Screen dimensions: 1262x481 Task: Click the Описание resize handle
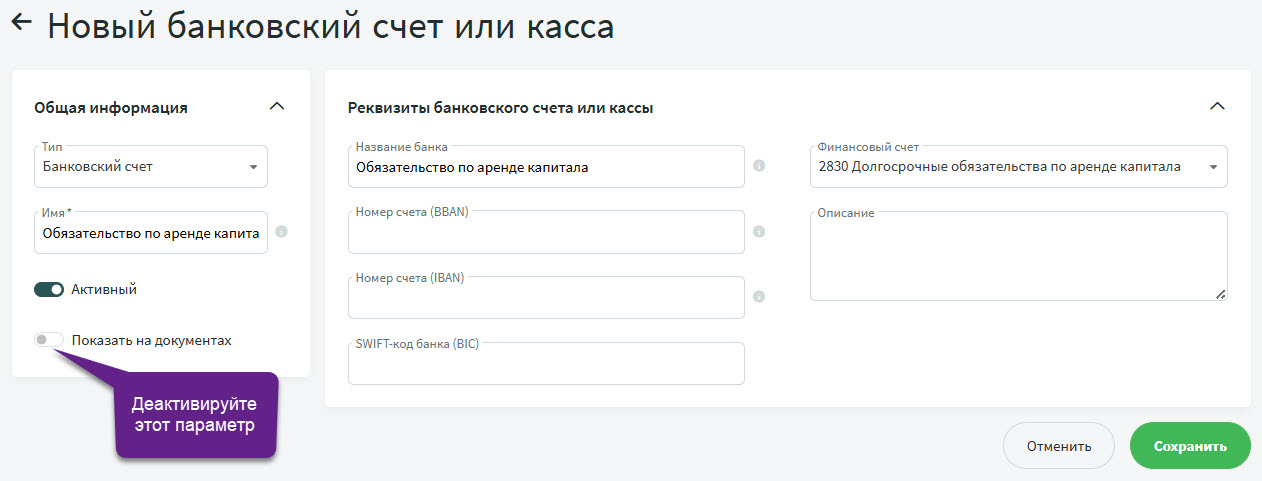[1221, 294]
